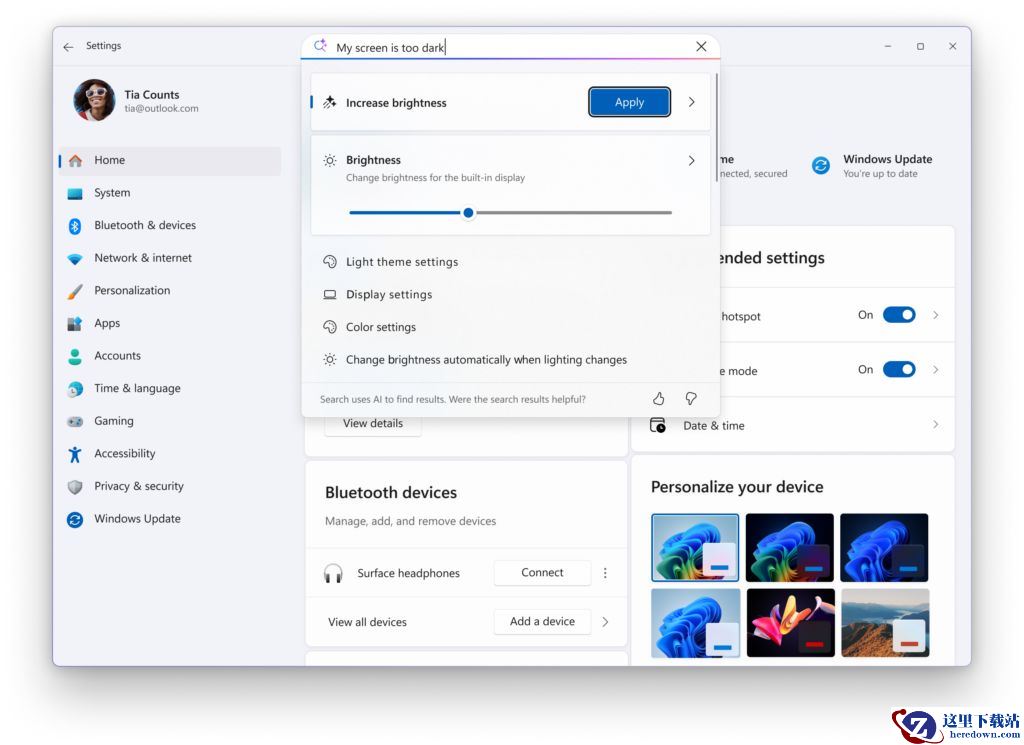The height and width of the screenshot is (745, 1024).
Task: Click the thumbs down feedback icon
Action: (x=690, y=399)
